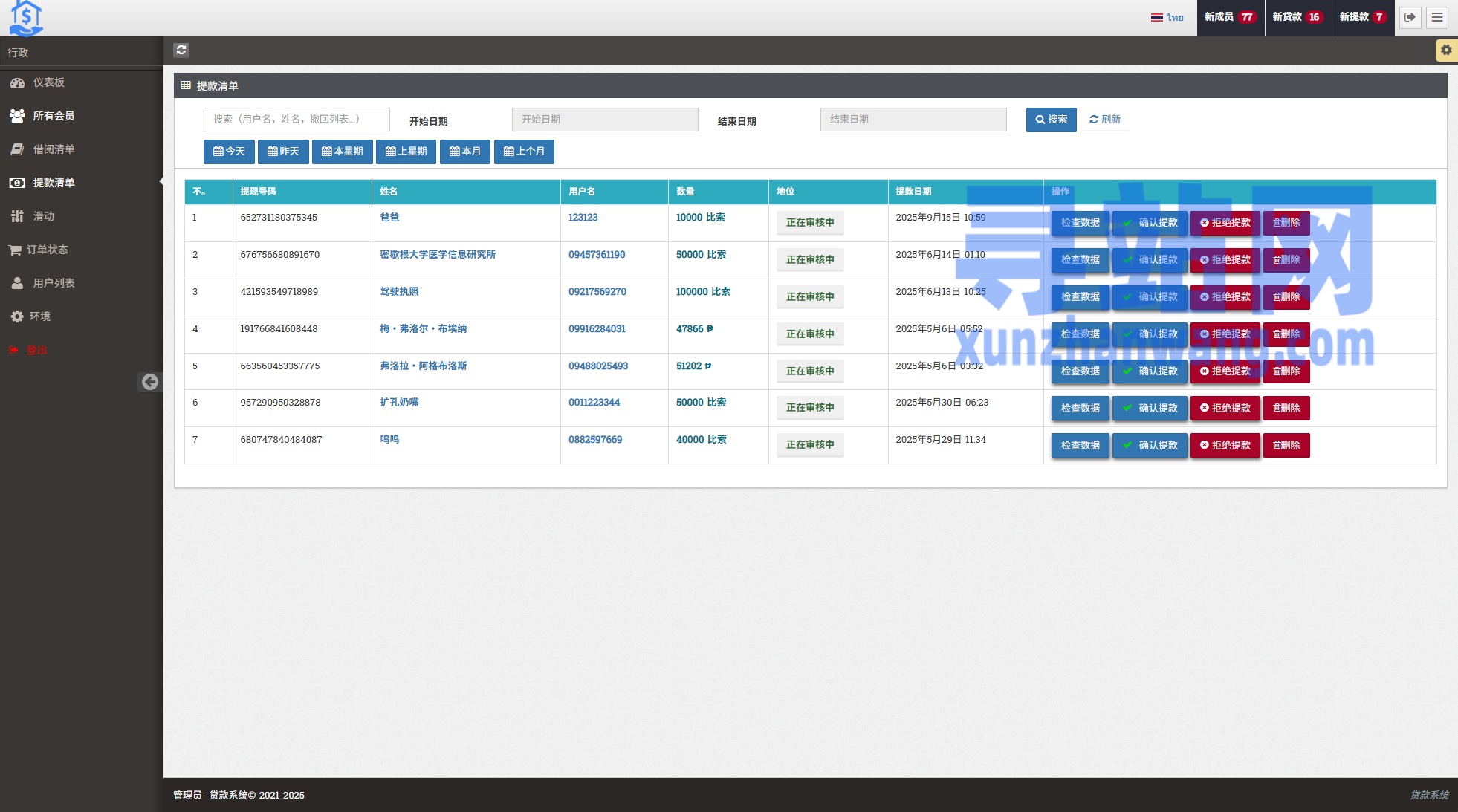Open the settings gear at right edge

pyautogui.click(x=1445, y=50)
